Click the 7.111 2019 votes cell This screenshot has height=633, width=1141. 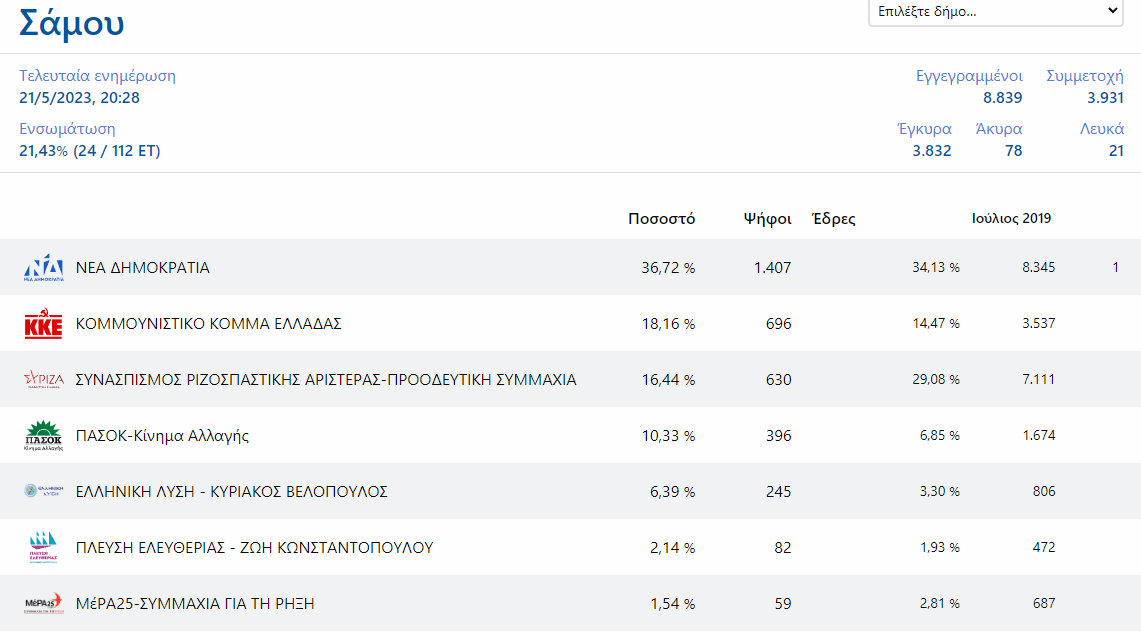tap(1038, 380)
